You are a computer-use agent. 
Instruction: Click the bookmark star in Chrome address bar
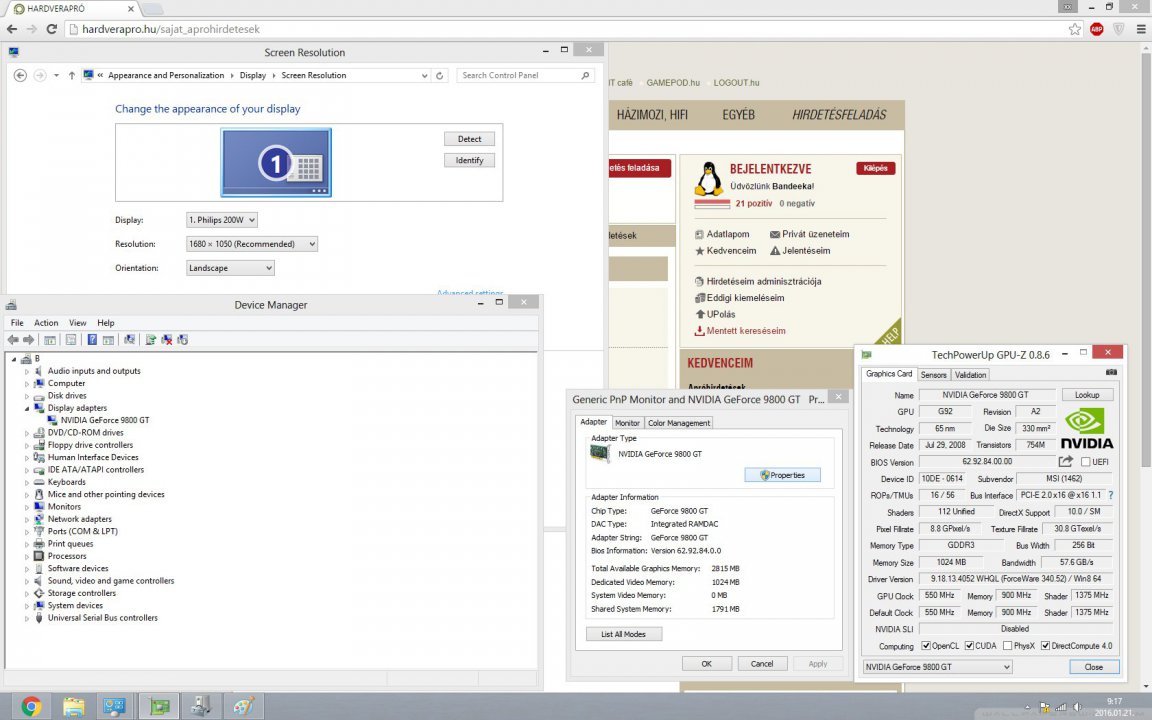pyautogui.click(x=1075, y=29)
